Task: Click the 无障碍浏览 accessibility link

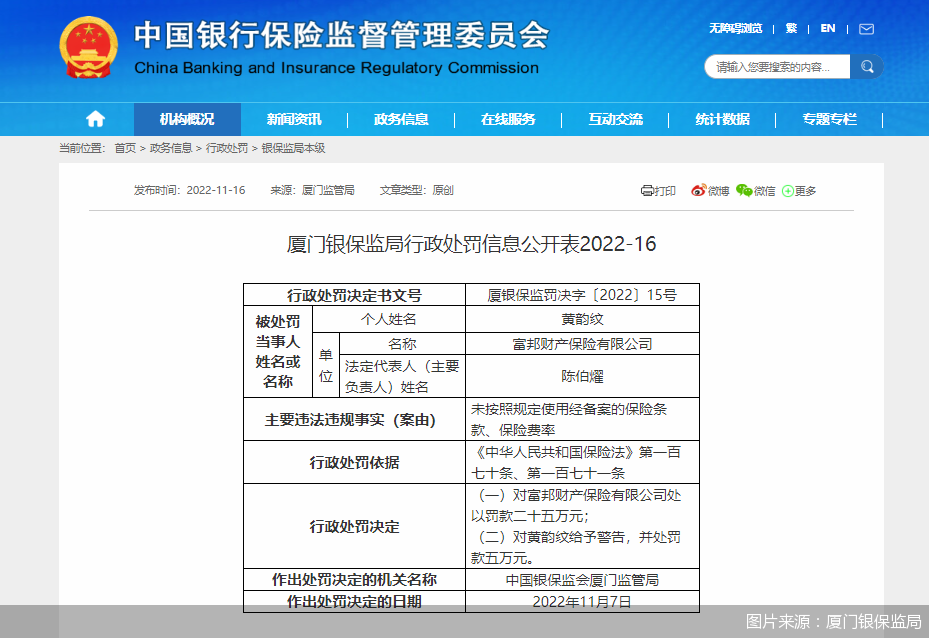Action: coord(733,29)
